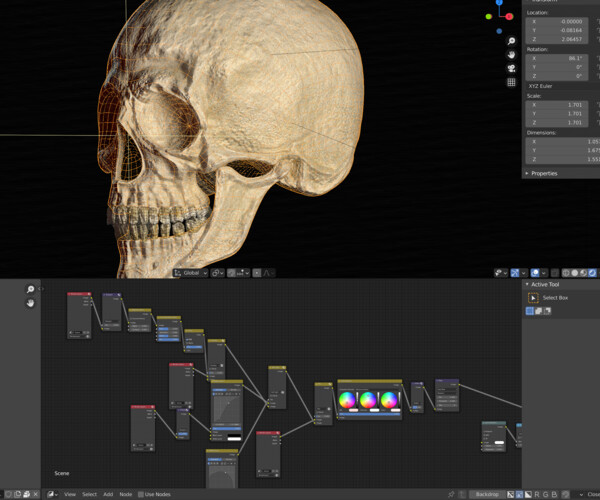Click the Scene label in the node editor
Image resolution: width=600 pixels, height=500 pixels.
coord(62,473)
